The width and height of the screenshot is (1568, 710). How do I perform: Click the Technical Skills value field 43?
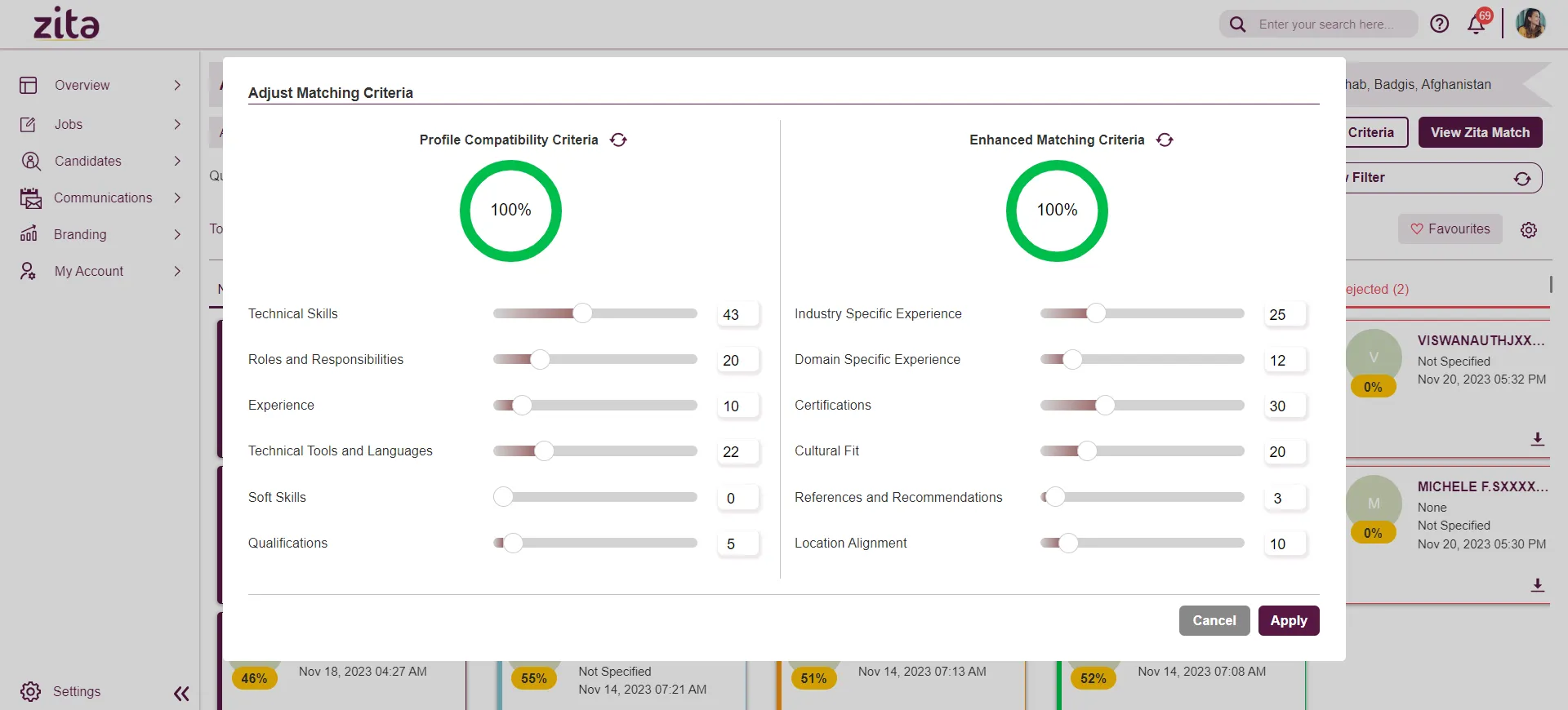(x=738, y=314)
